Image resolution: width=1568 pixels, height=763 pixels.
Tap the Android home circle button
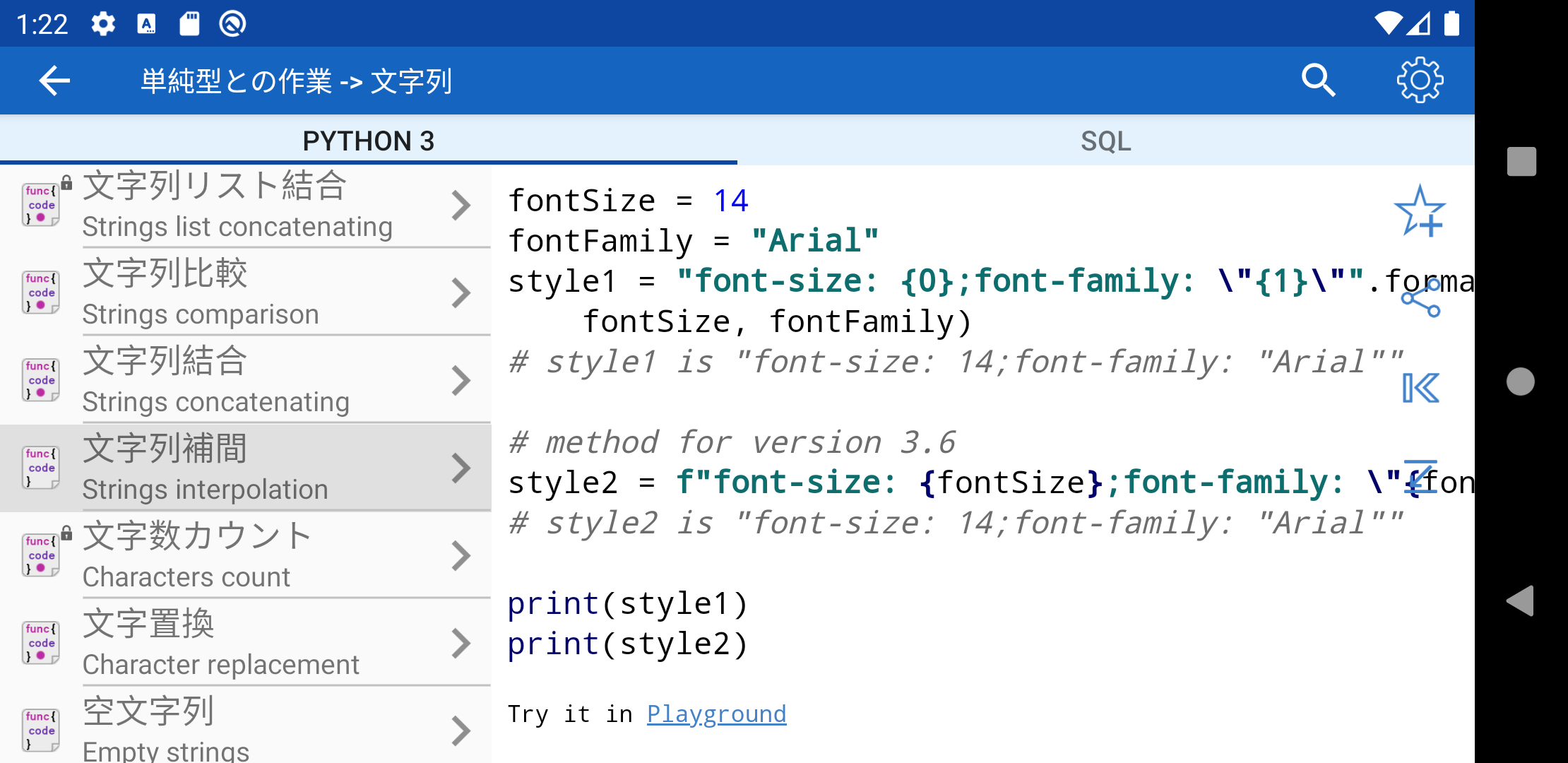coord(1521,381)
